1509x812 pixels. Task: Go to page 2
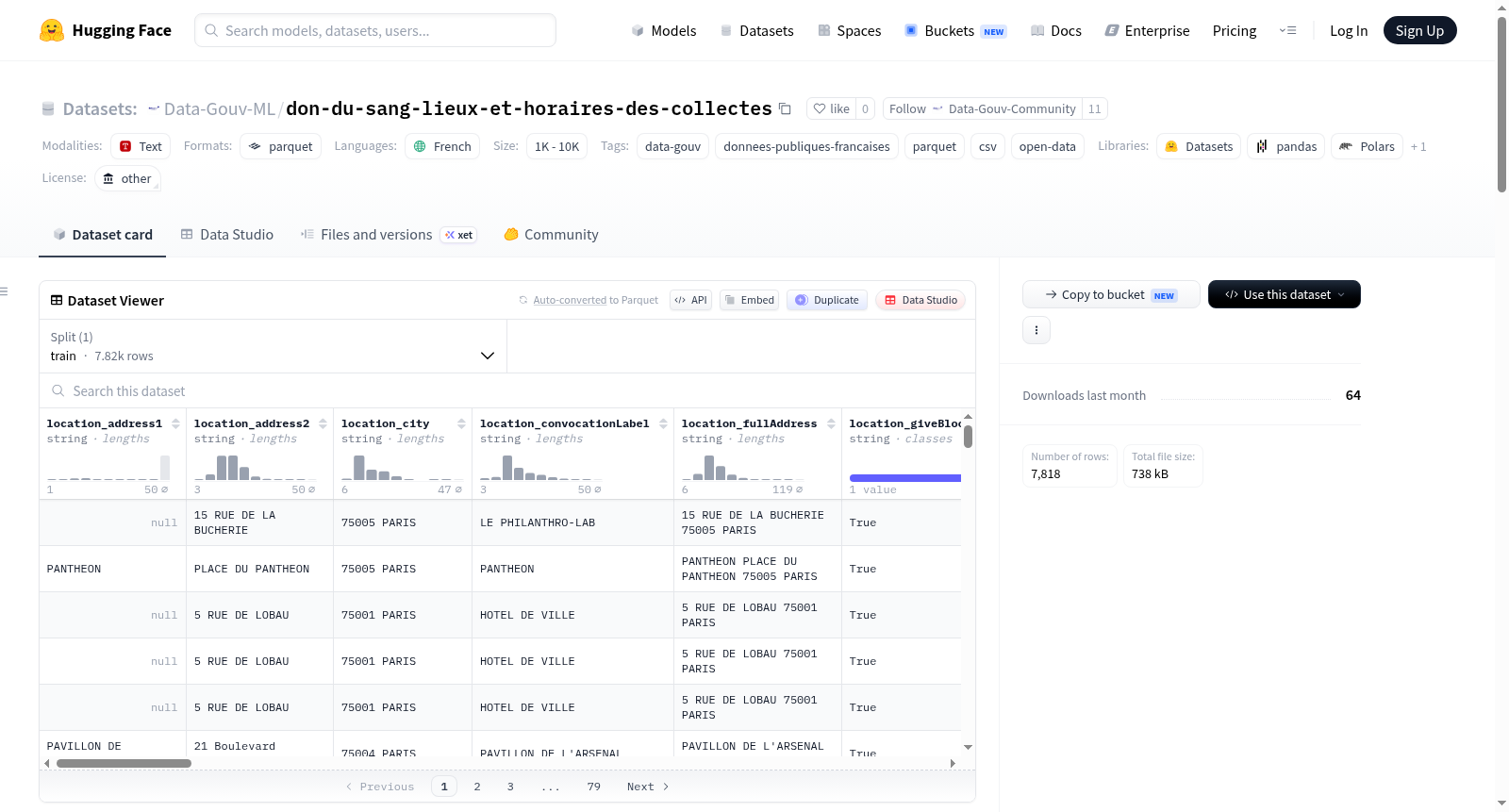[x=477, y=787]
